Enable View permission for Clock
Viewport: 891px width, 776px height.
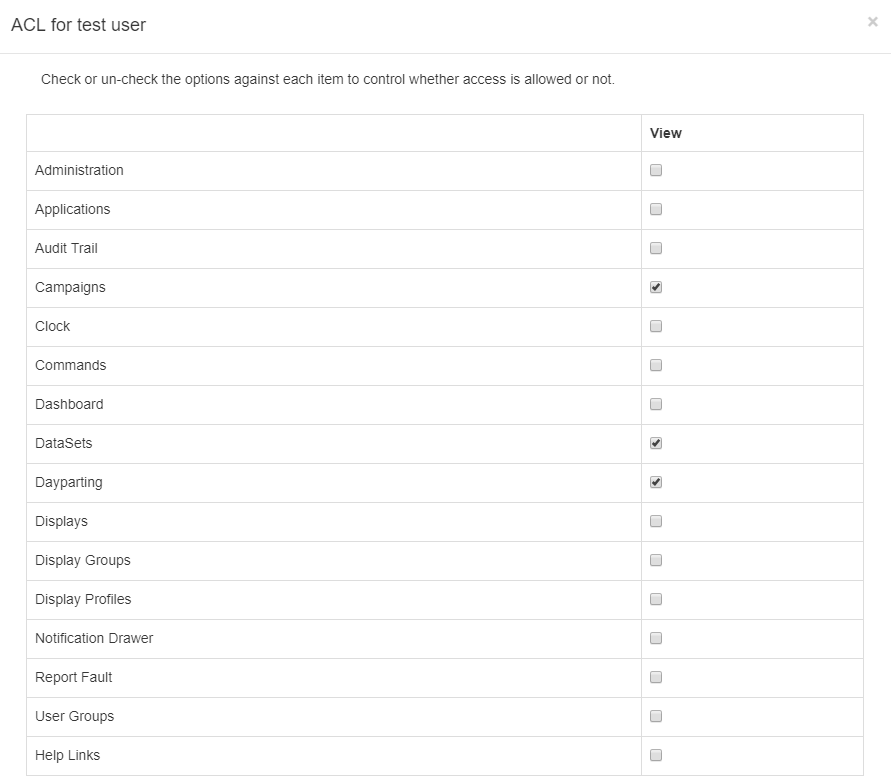pos(656,326)
